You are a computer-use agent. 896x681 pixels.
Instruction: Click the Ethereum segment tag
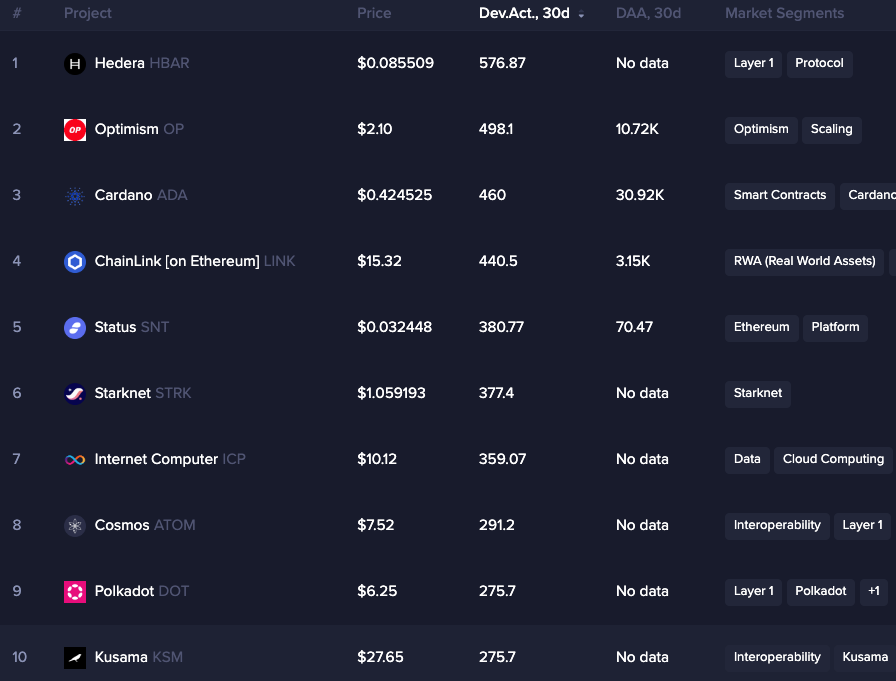pos(761,327)
